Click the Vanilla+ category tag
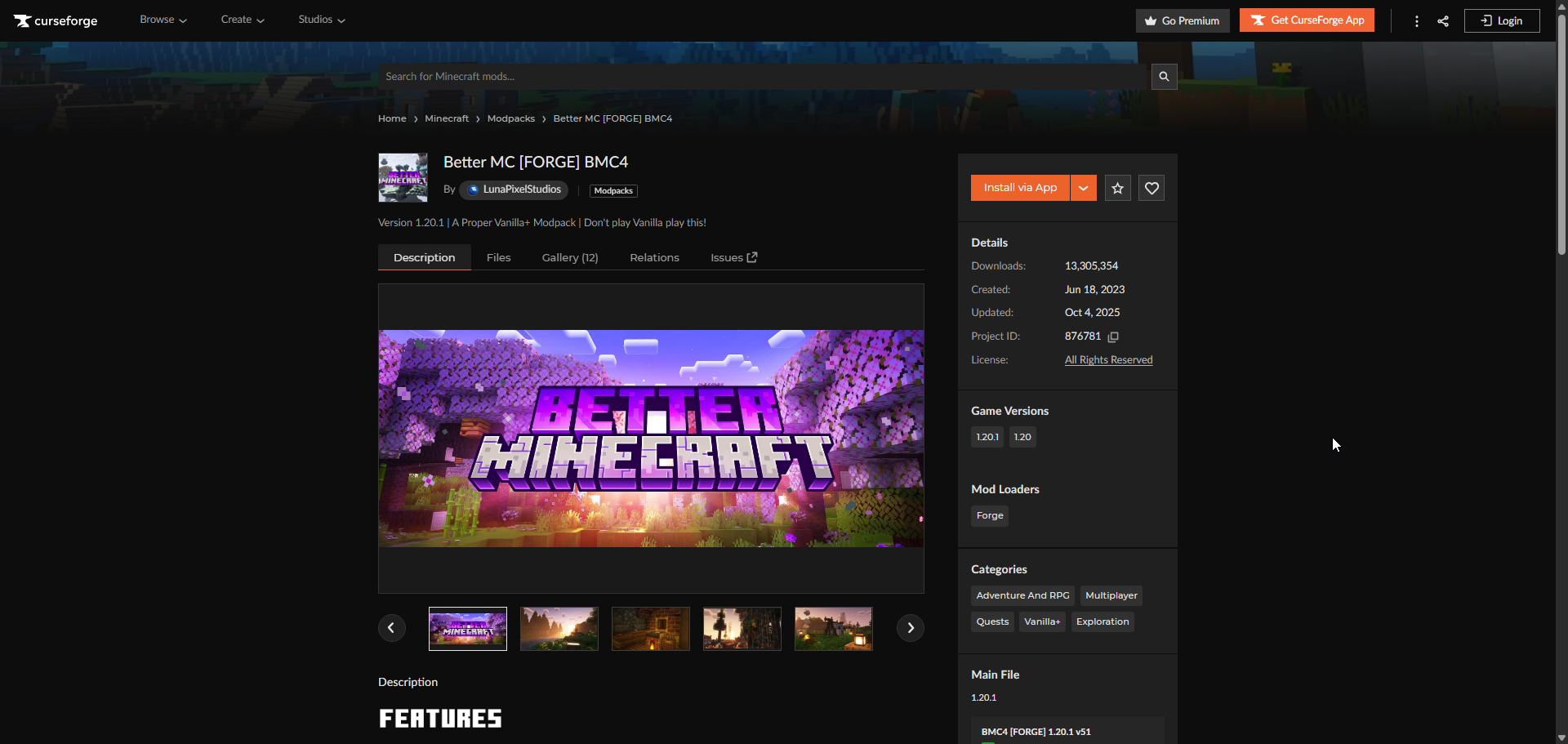This screenshot has width=1568, height=744. coord(1042,622)
